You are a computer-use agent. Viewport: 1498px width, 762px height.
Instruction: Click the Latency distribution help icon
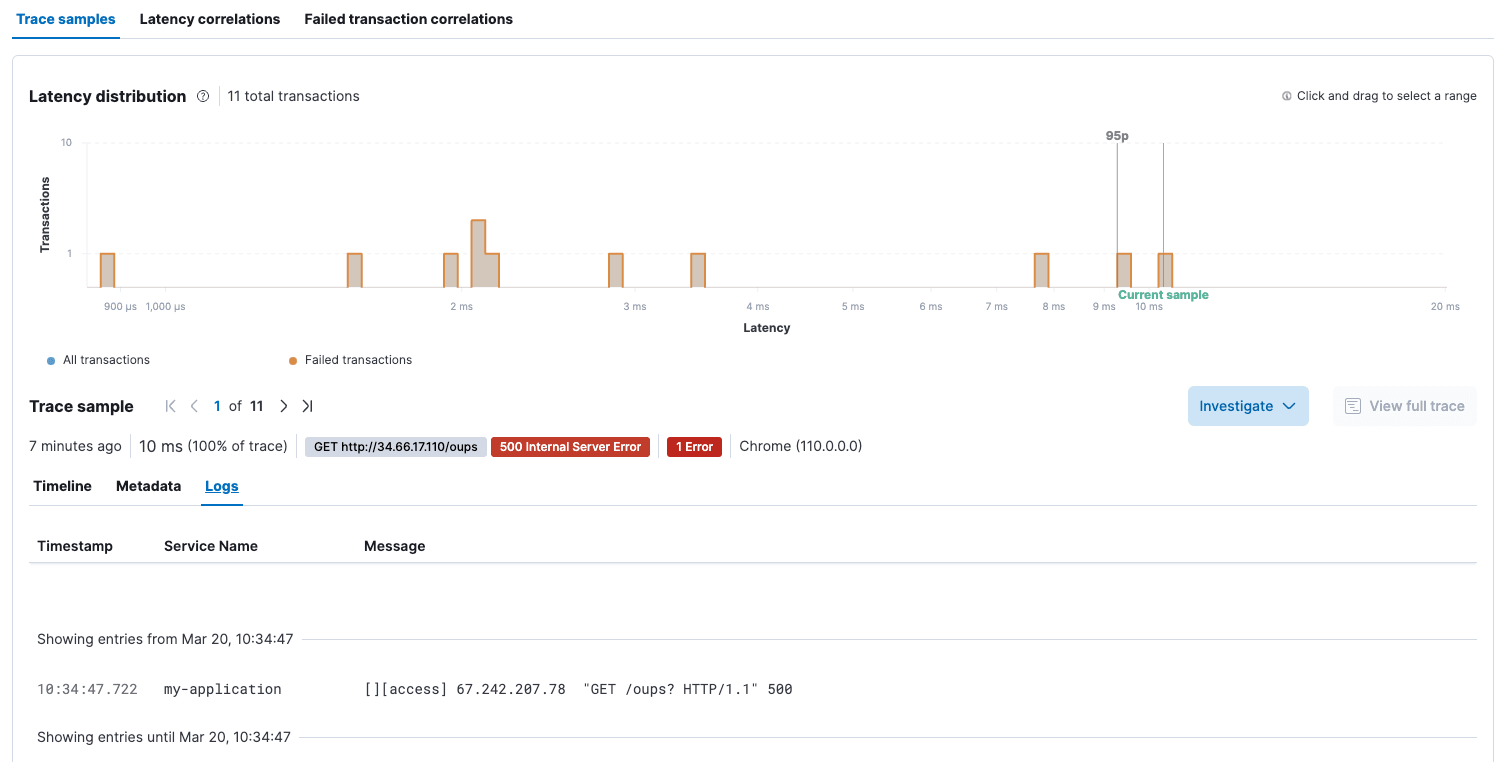pos(203,97)
